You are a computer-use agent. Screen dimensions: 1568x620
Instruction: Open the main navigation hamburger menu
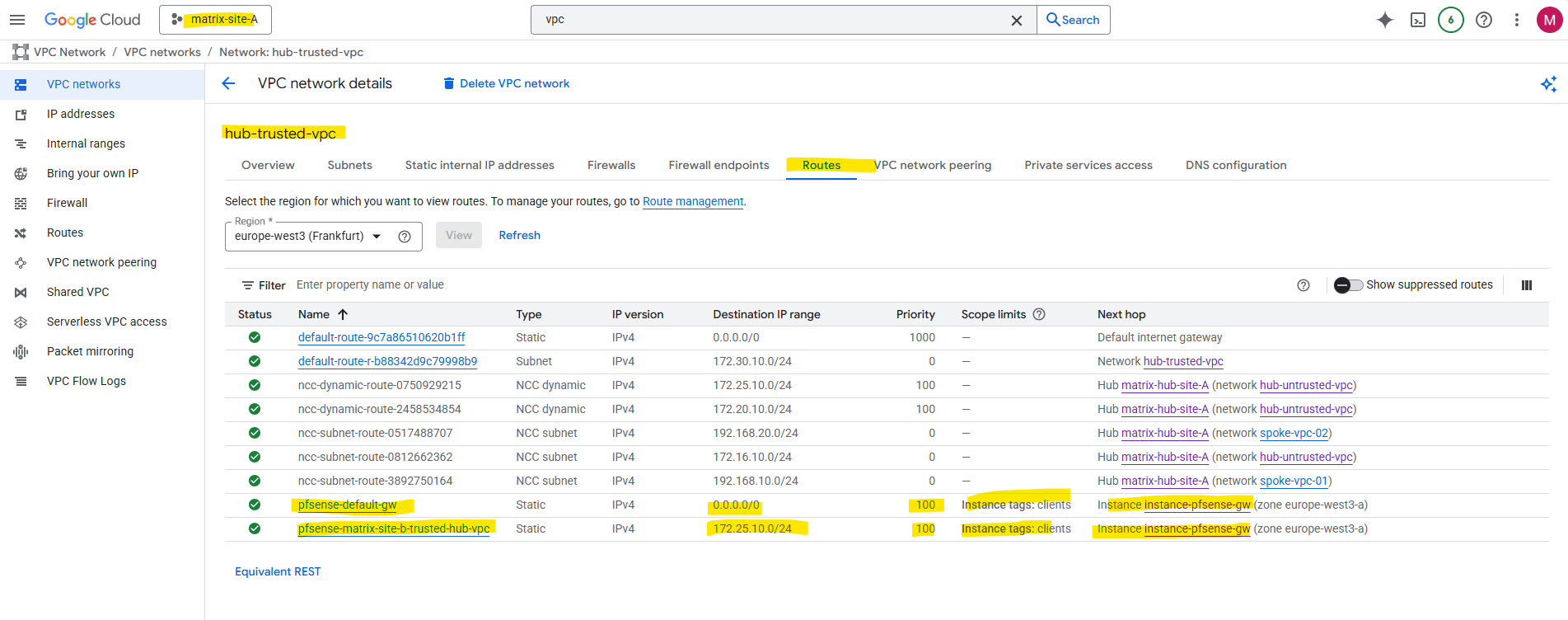(17, 20)
